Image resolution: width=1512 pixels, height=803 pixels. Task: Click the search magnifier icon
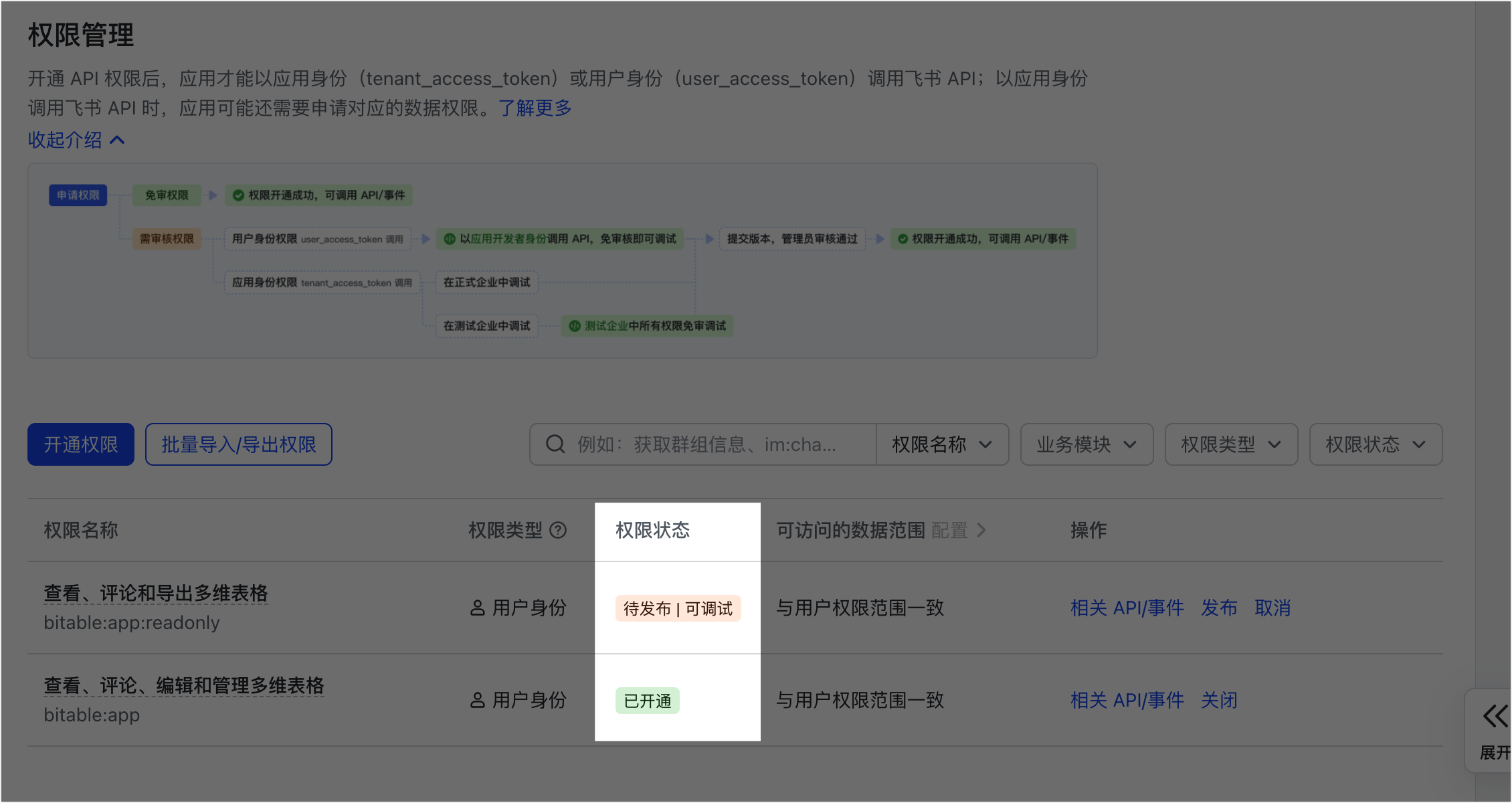(555, 444)
